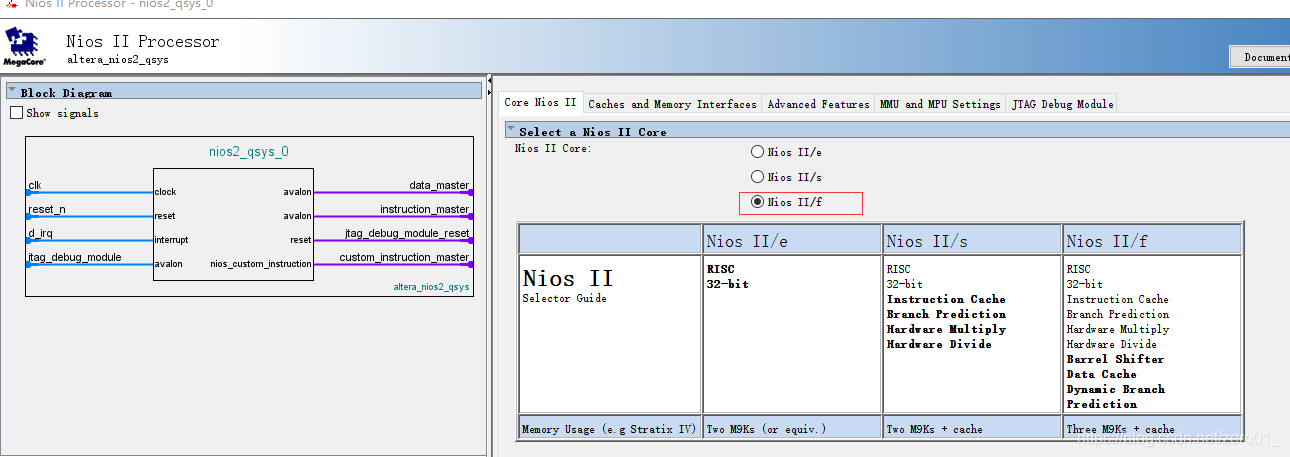Screen dimensions: 1290x457
Task: Click the Nios II Processor heading
Action: [142, 41]
